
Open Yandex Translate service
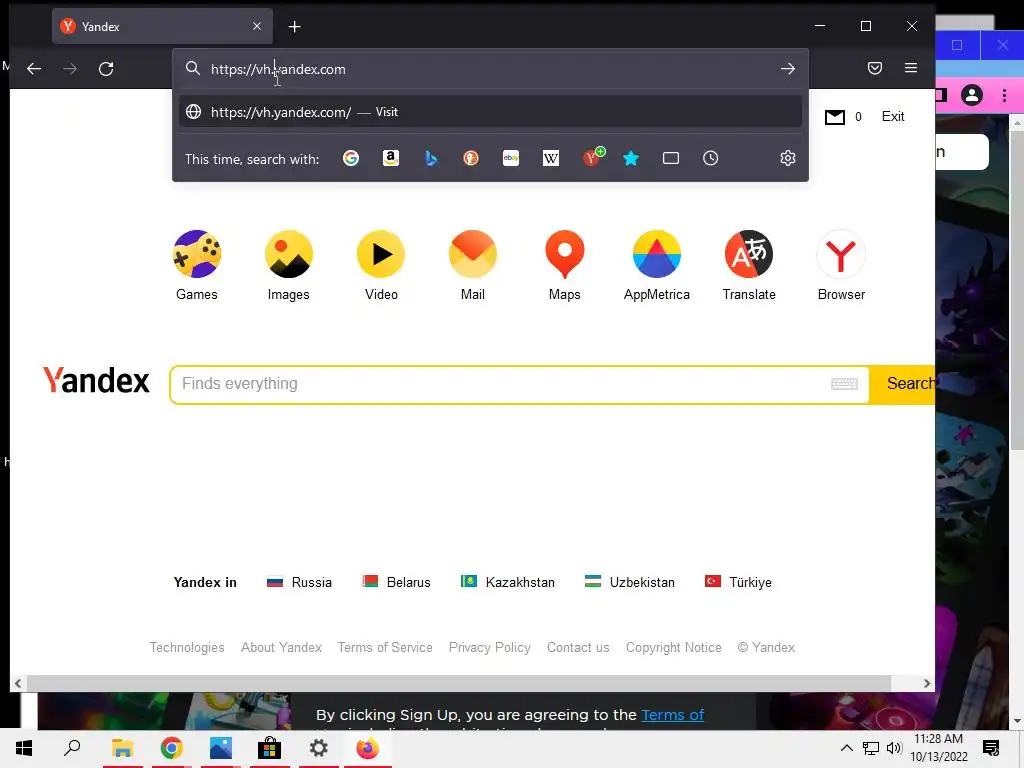(x=749, y=266)
